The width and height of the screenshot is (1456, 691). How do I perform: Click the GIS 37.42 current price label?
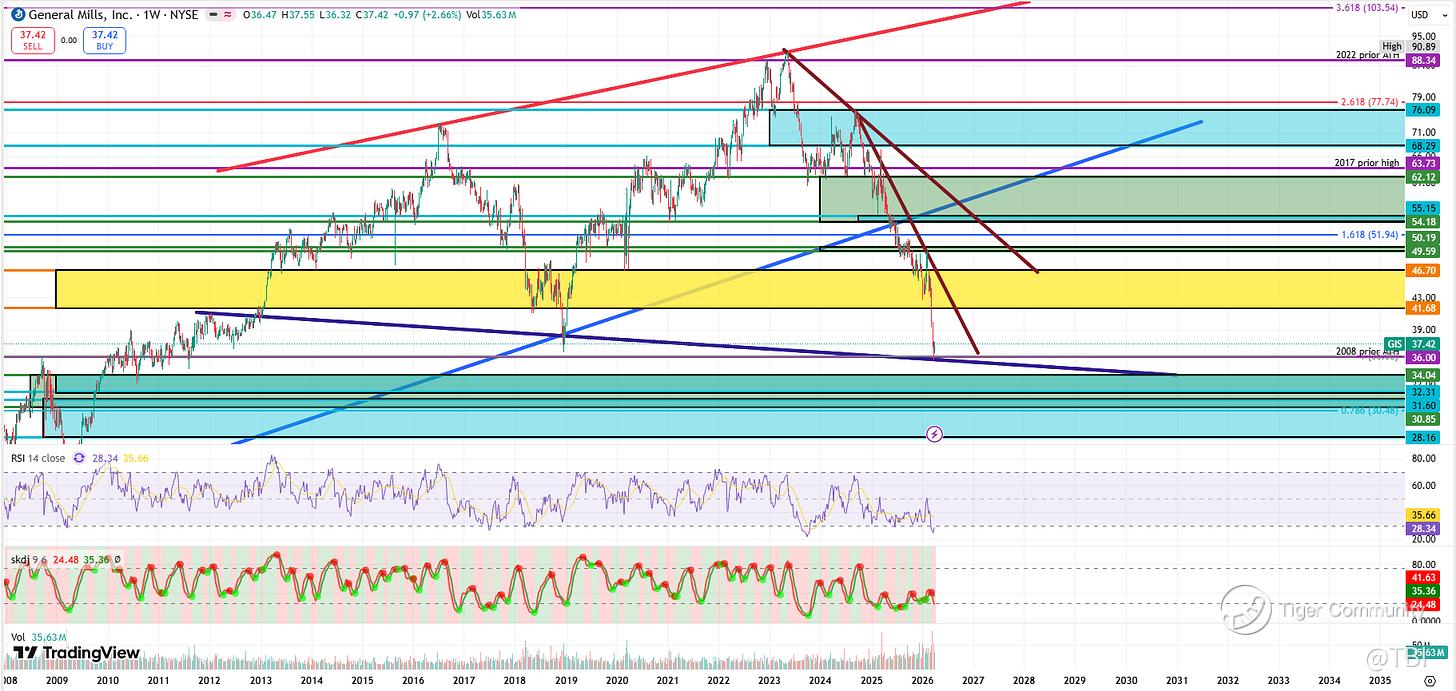tap(1411, 342)
